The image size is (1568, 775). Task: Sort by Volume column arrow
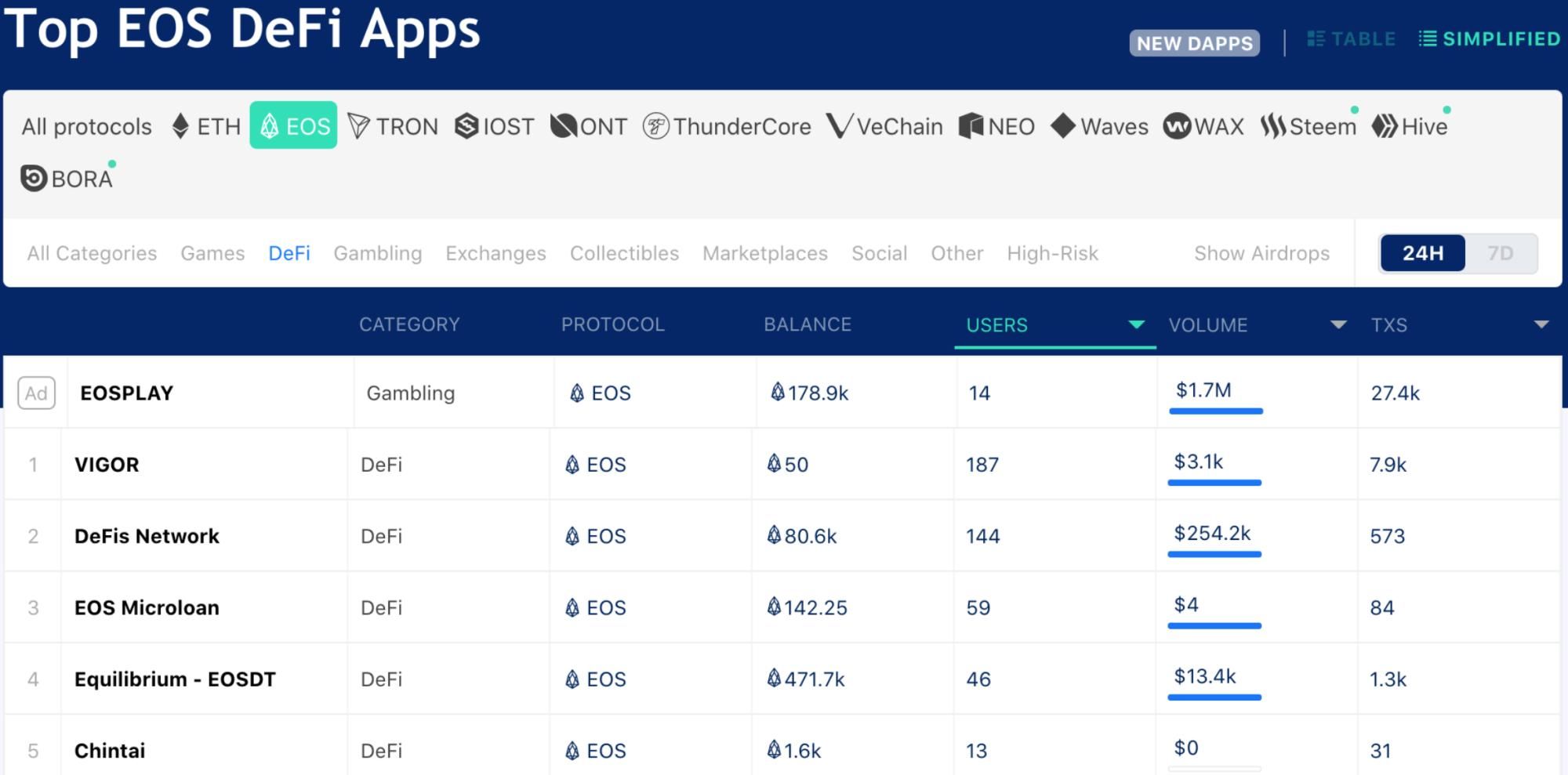tap(1338, 324)
